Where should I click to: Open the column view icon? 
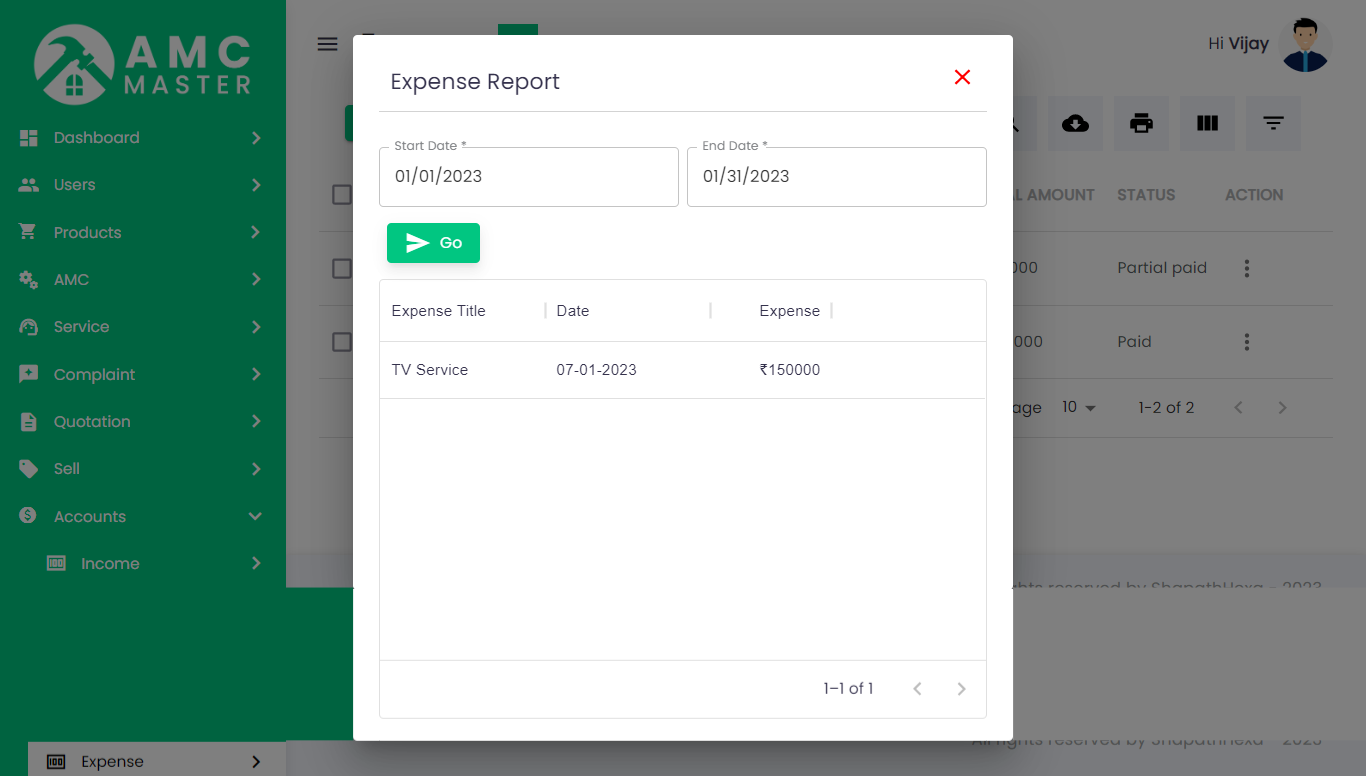point(1207,124)
